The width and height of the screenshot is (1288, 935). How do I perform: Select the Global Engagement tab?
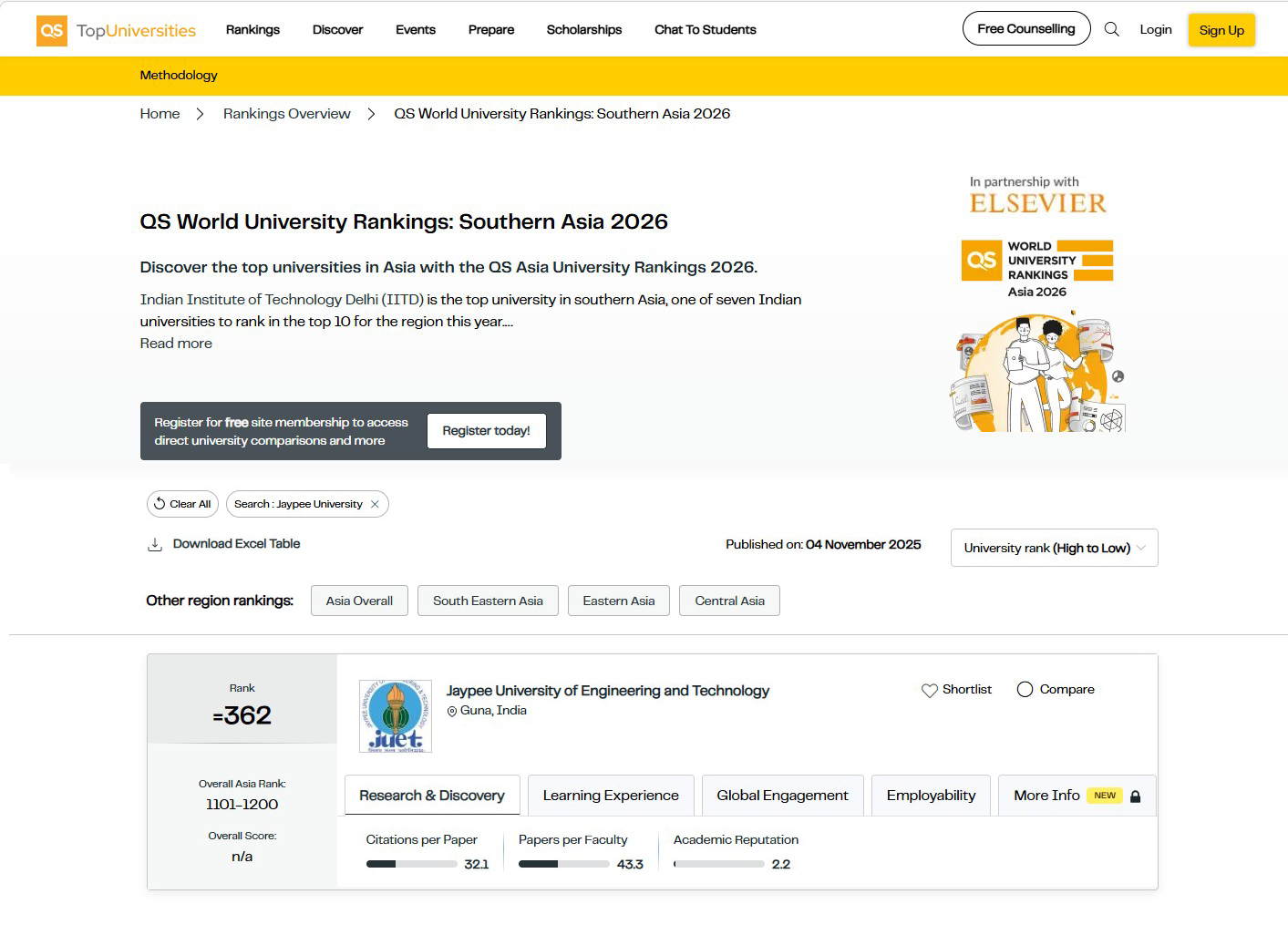[782, 796]
